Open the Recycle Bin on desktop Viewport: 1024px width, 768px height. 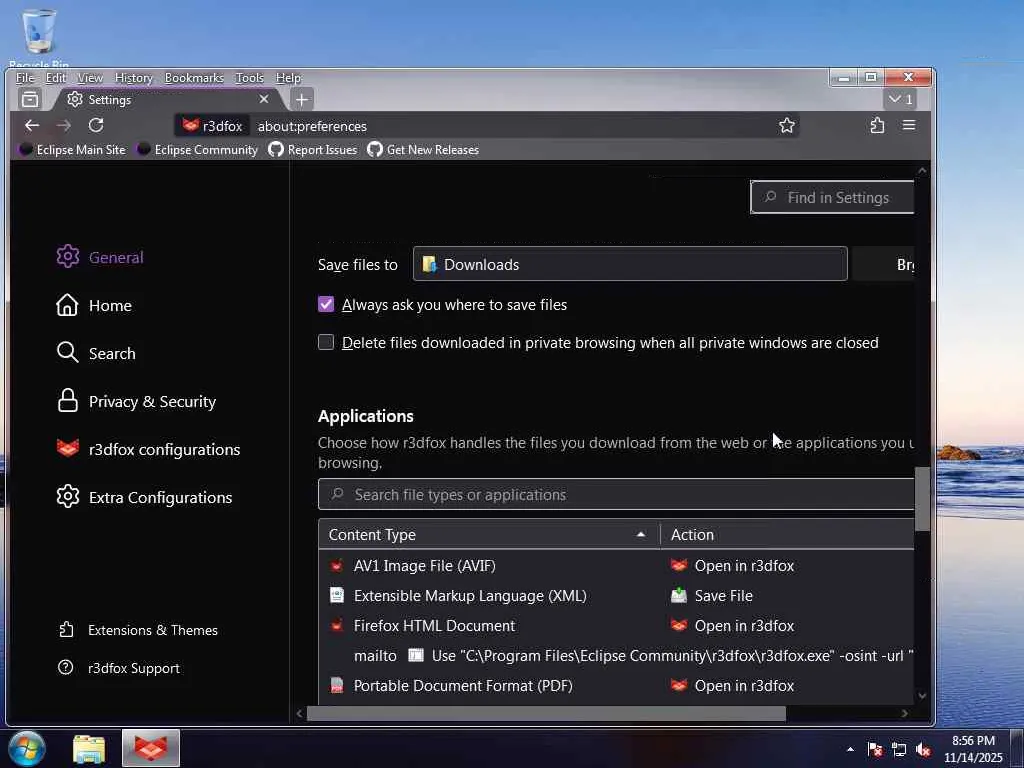pos(39,38)
